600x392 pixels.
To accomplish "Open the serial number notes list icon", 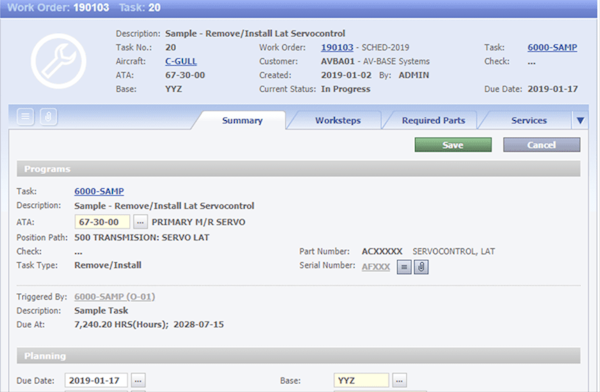I will (x=404, y=267).
